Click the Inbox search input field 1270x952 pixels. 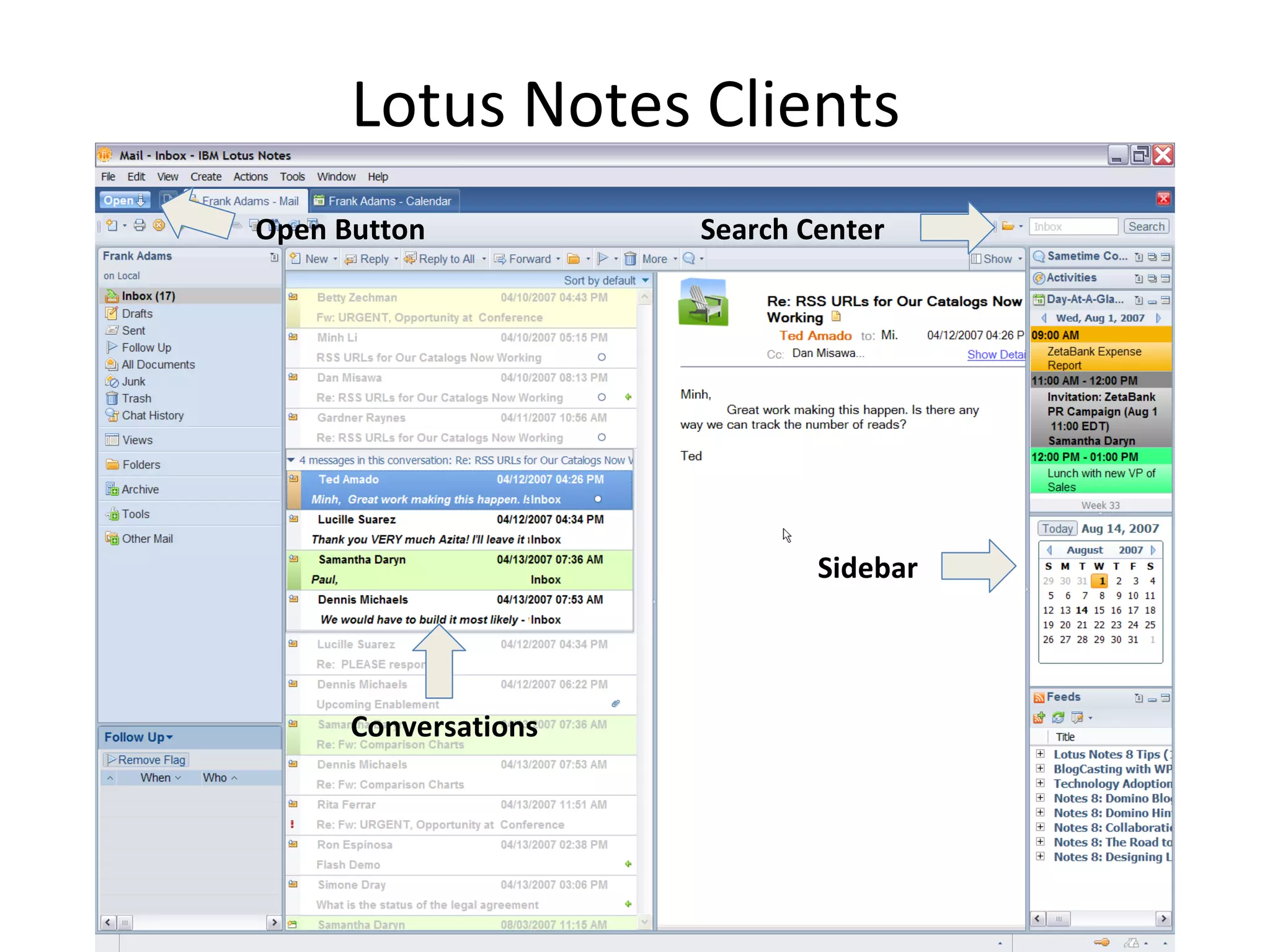tap(1073, 227)
